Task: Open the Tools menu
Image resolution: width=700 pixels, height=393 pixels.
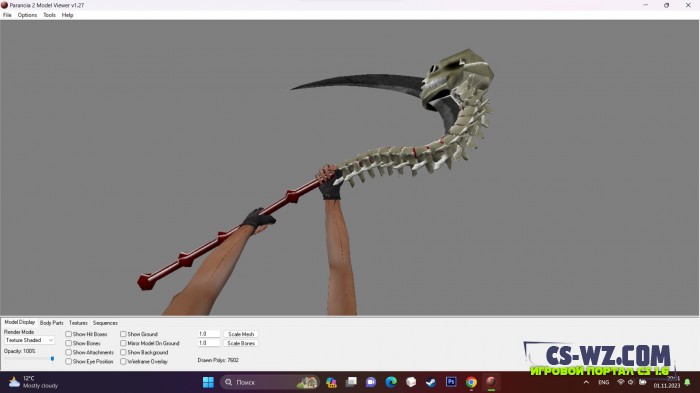Action: pos(49,15)
